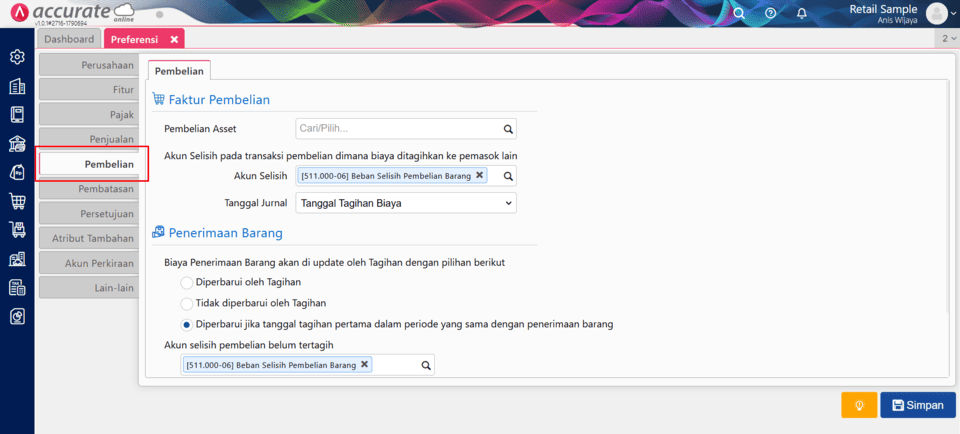960x434 pixels.
Task: Open the Tanggal Jurnal dropdown
Action: (406, 203)
